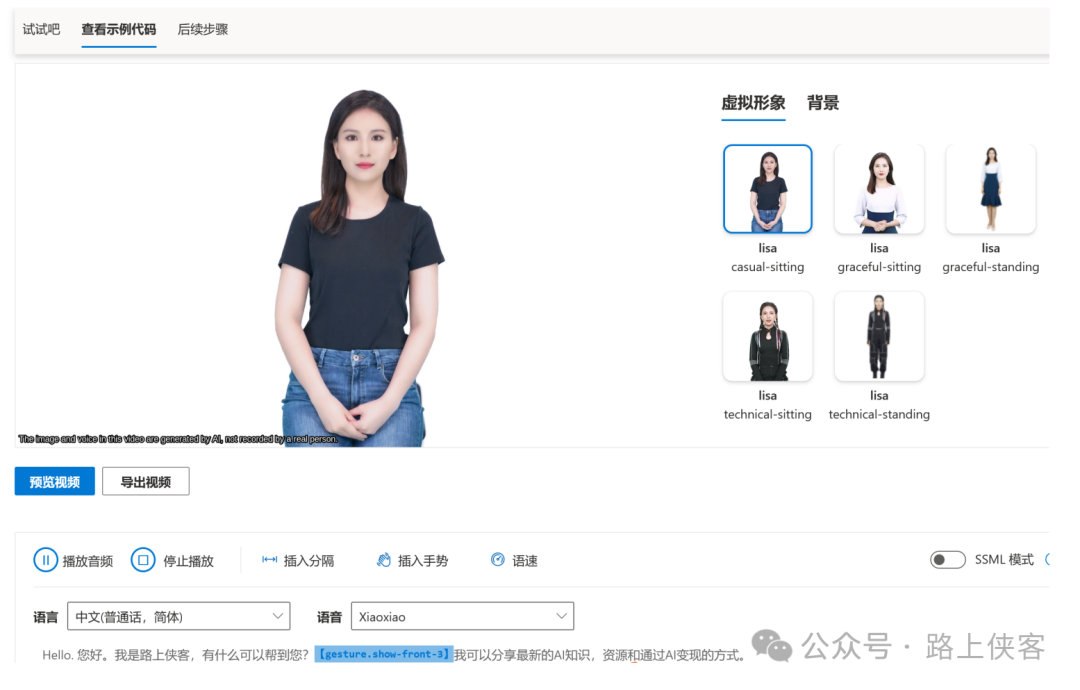The height and width of the screenshot is (690, 1080).
Task: Go to the 后续步骤 tab
Action: point(202,30)
